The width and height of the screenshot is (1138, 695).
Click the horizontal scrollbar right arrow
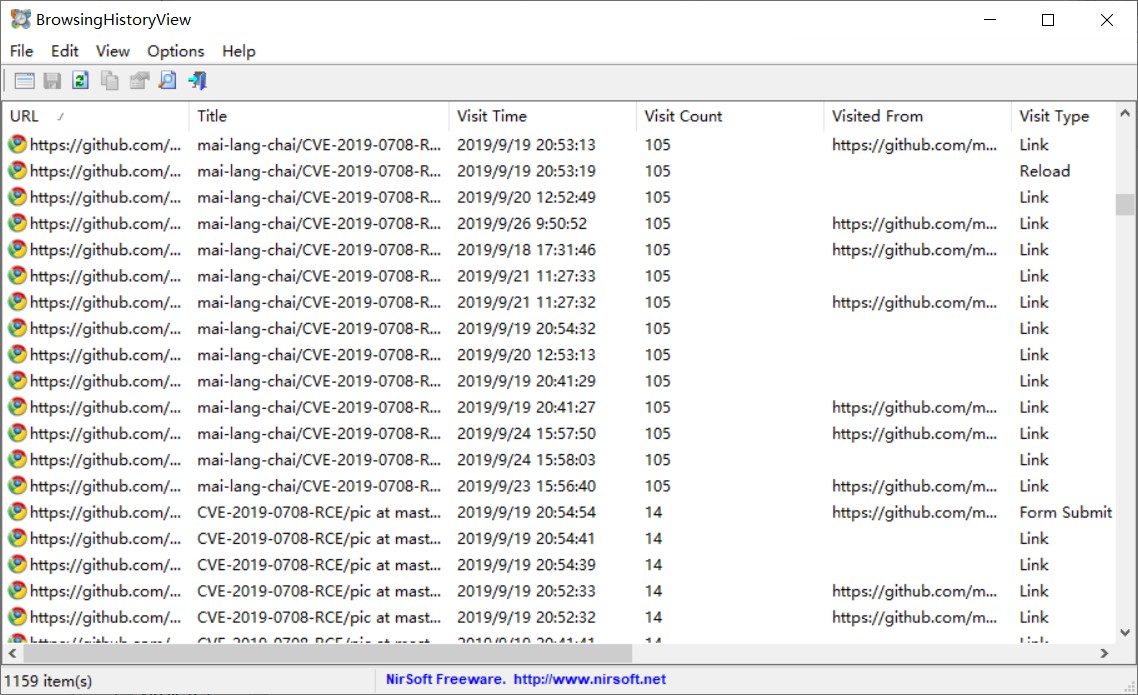pos(1104,653)
